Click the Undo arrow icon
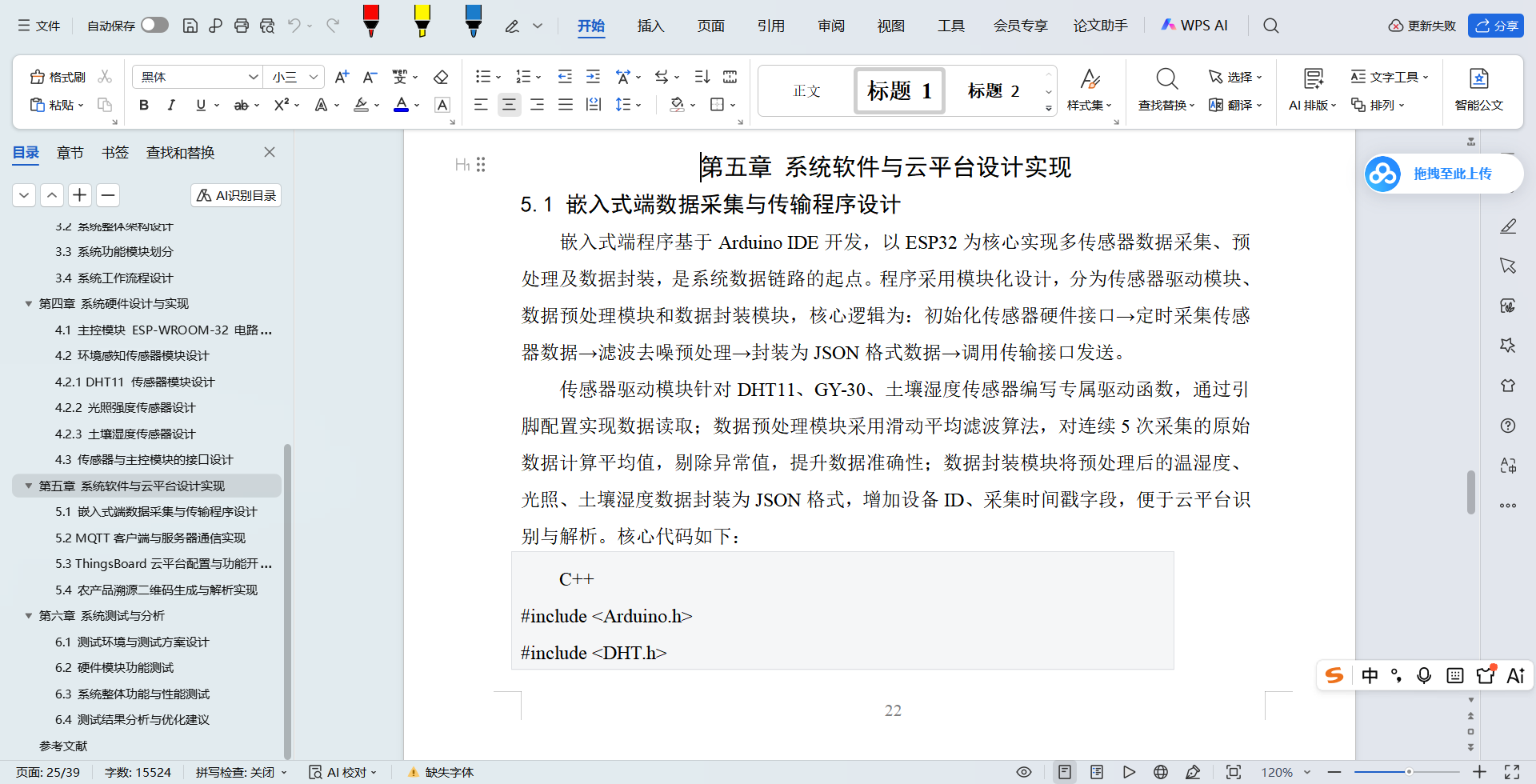Screen dimensions: 1536x784 click(294, 26)
